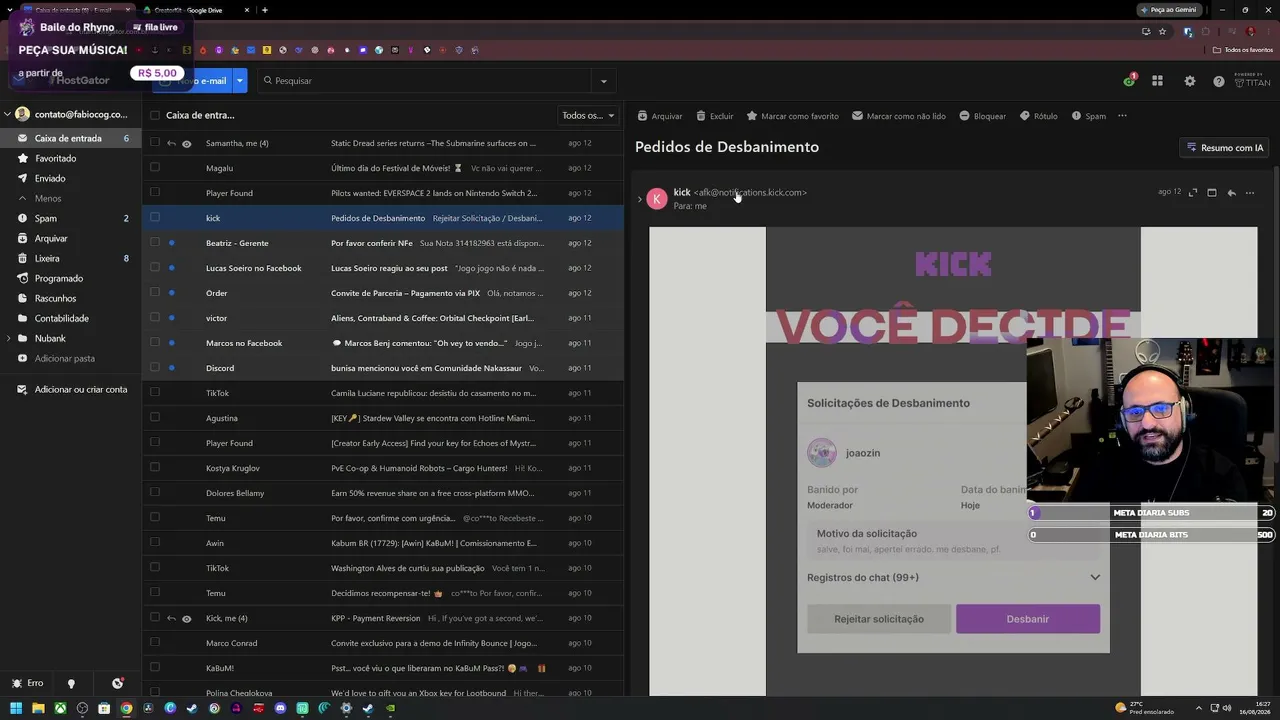Viewport: 1280px width, 720px height.
Task: Open the rocket icon with red dot
Action: 117,683
